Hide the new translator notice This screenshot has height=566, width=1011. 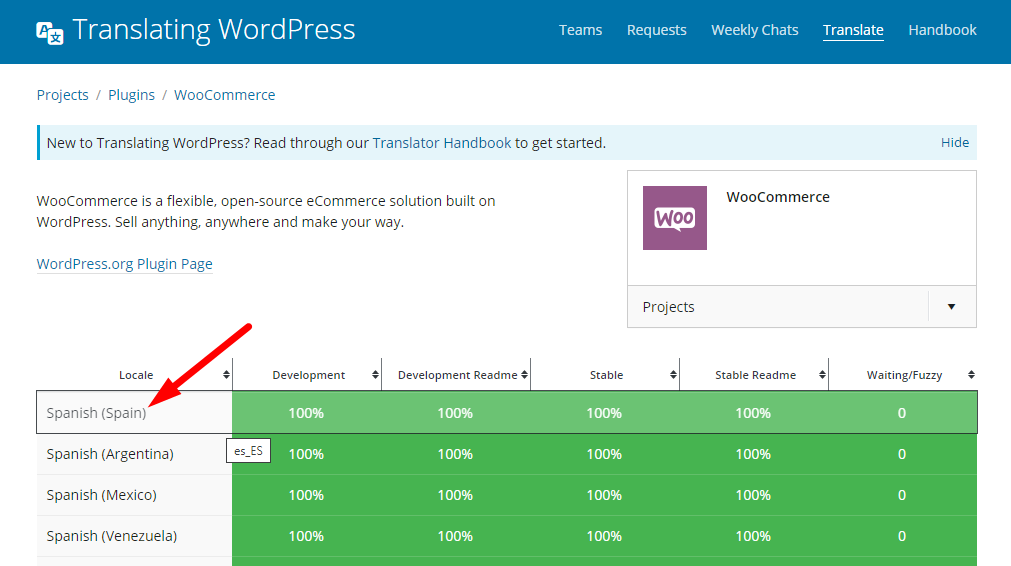(x=954, y=142)
